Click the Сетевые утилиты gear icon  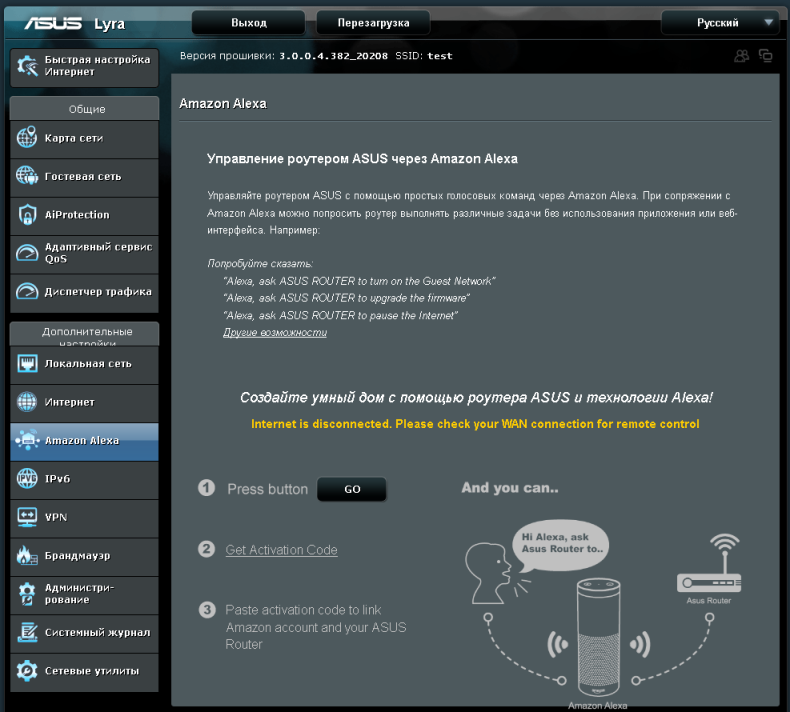[27, 671]
